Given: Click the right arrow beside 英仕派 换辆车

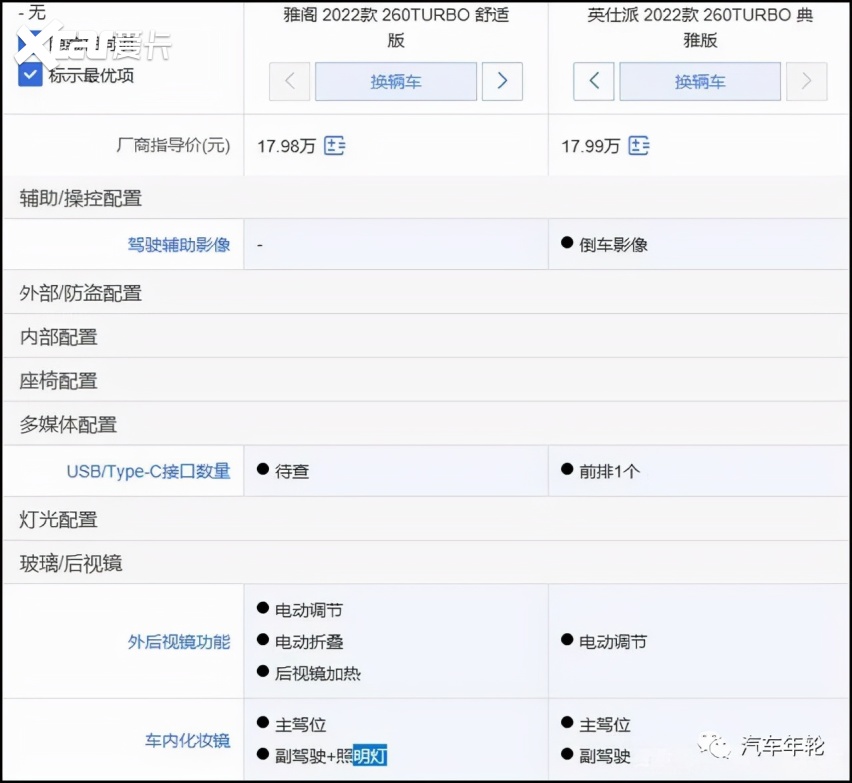Looking at the screenshot, I should pos(807,82).
